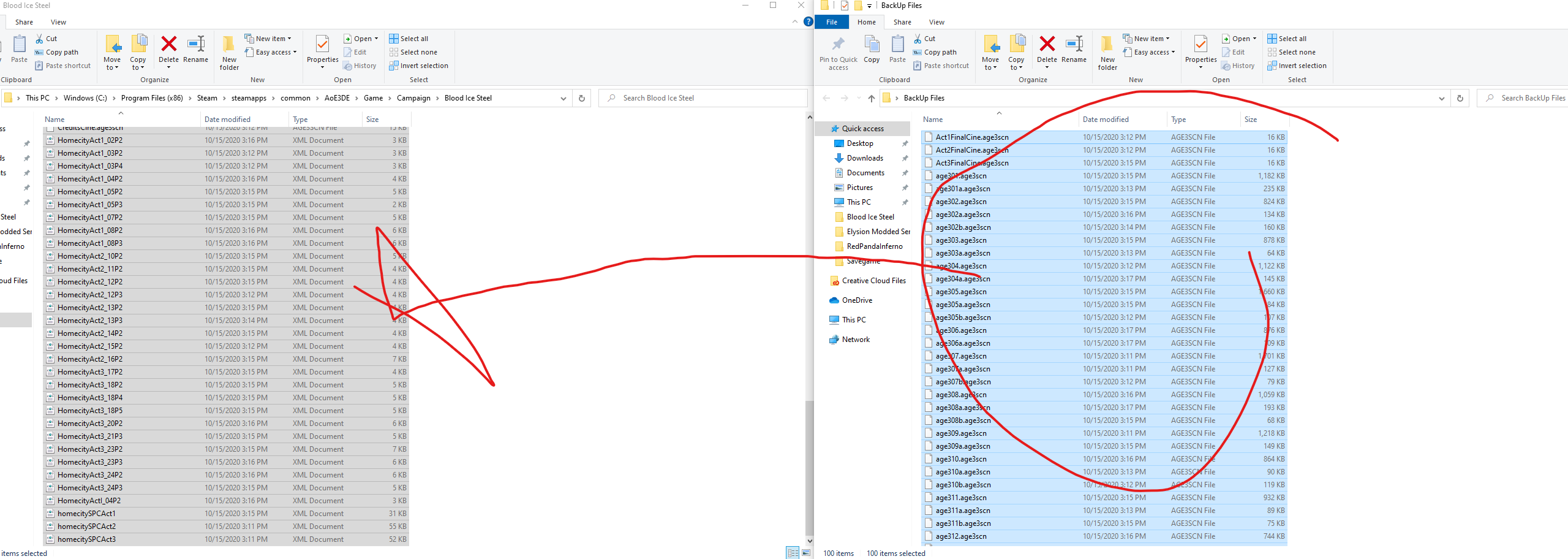The image size is (1568, 559).
Task: Switch to details view in Blood Ice Steel window
Action: coord(793,553)
